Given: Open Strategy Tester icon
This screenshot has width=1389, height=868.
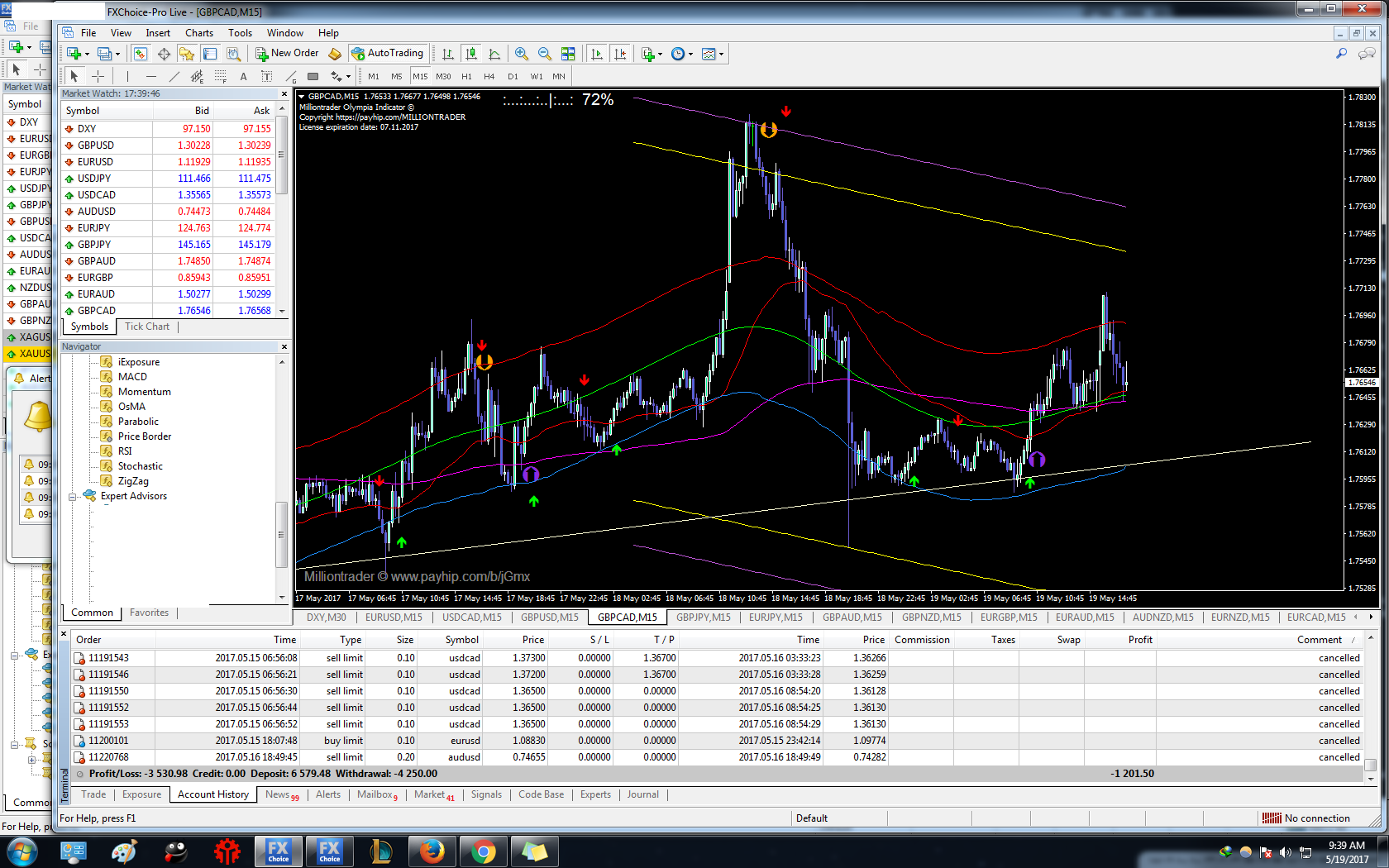Looking at the screenshot, I should [233, 54].
